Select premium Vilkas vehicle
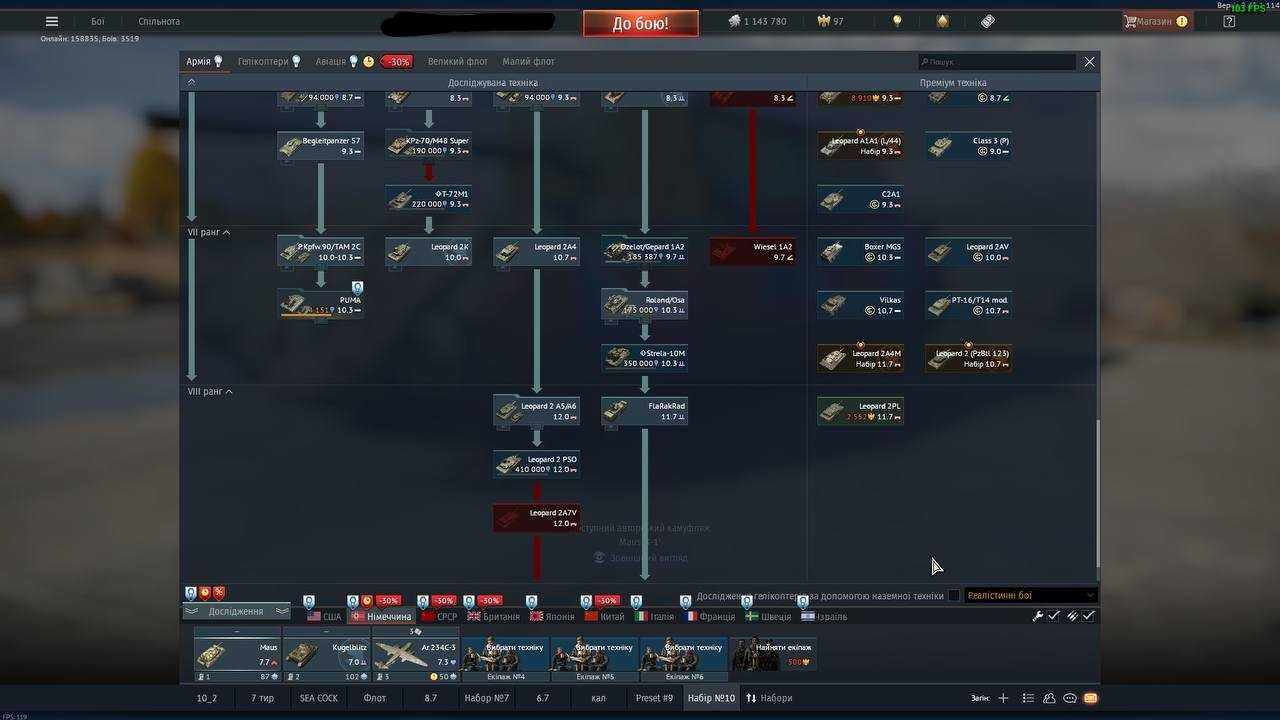This screenshot has height=720, width=1280. (x=860, y=305)
